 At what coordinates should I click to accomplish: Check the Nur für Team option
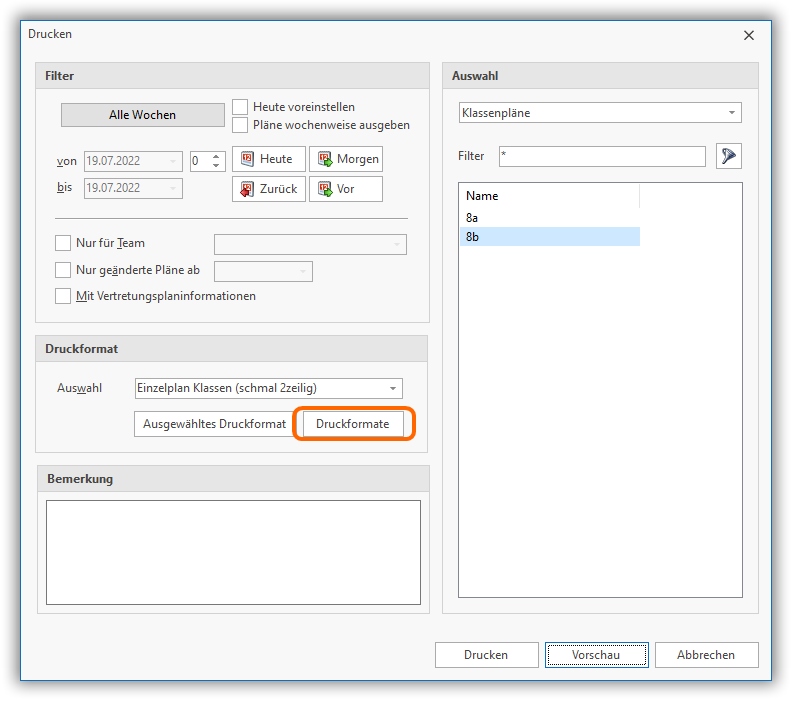64,243
